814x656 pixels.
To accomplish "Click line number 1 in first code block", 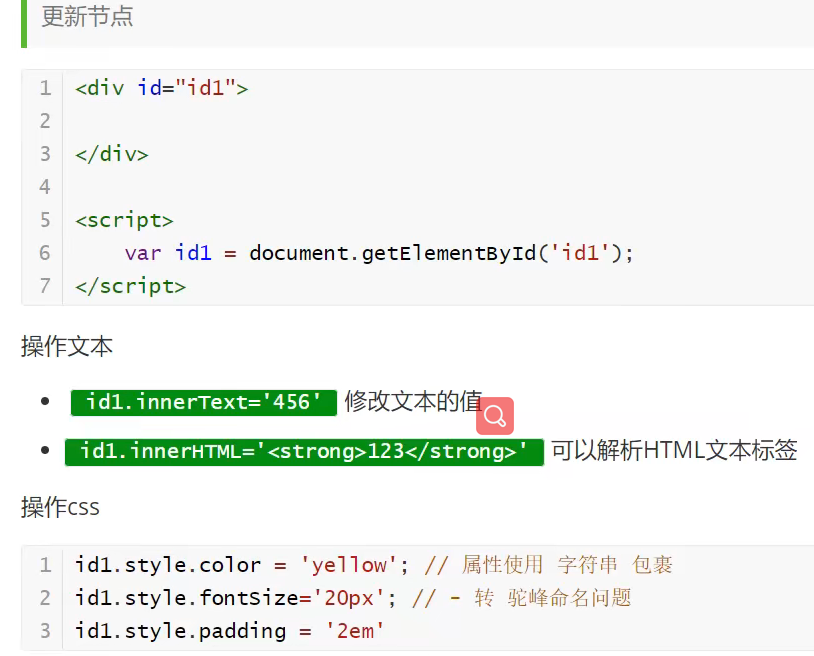I will (45, 88).
